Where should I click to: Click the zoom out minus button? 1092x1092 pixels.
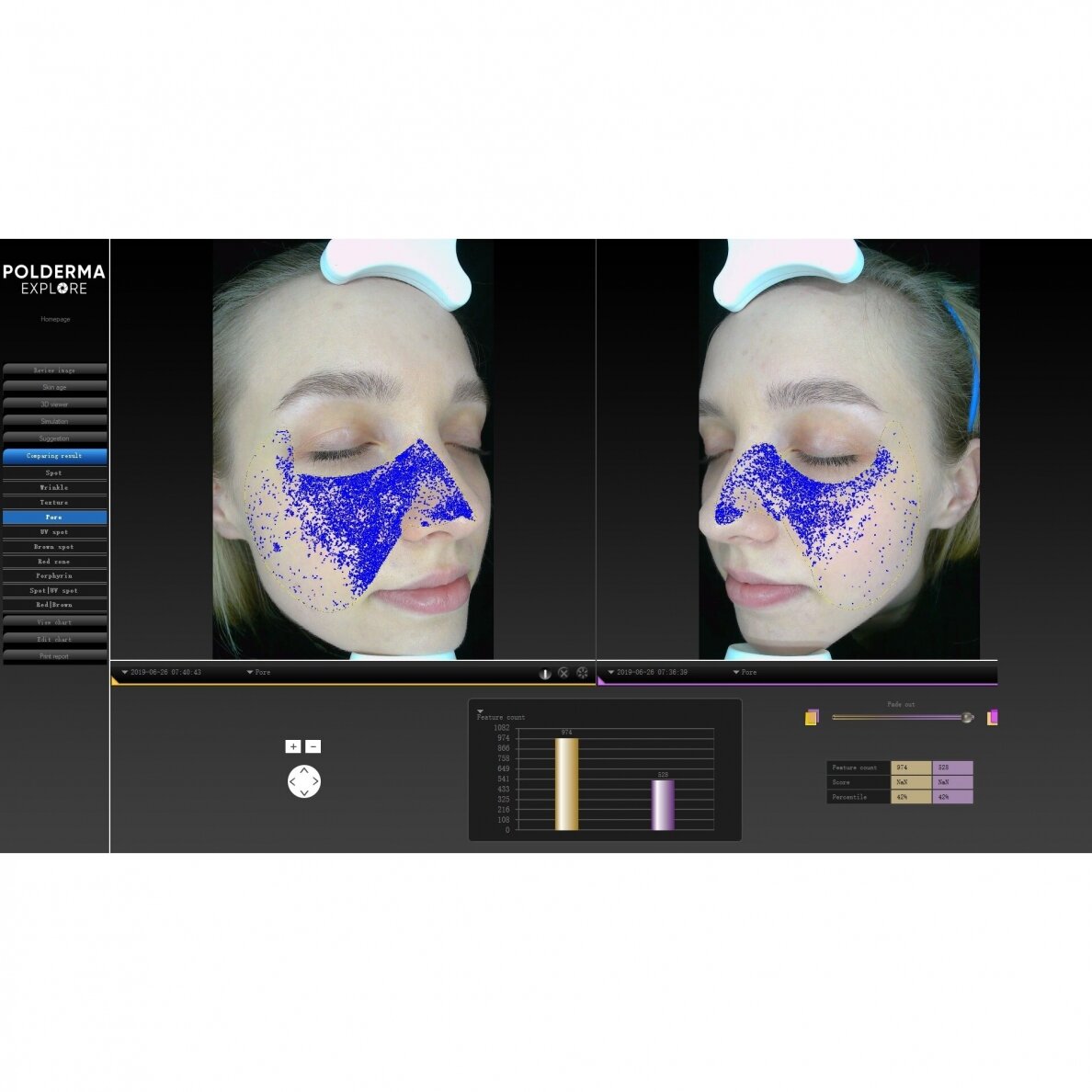tap(313, 746)
